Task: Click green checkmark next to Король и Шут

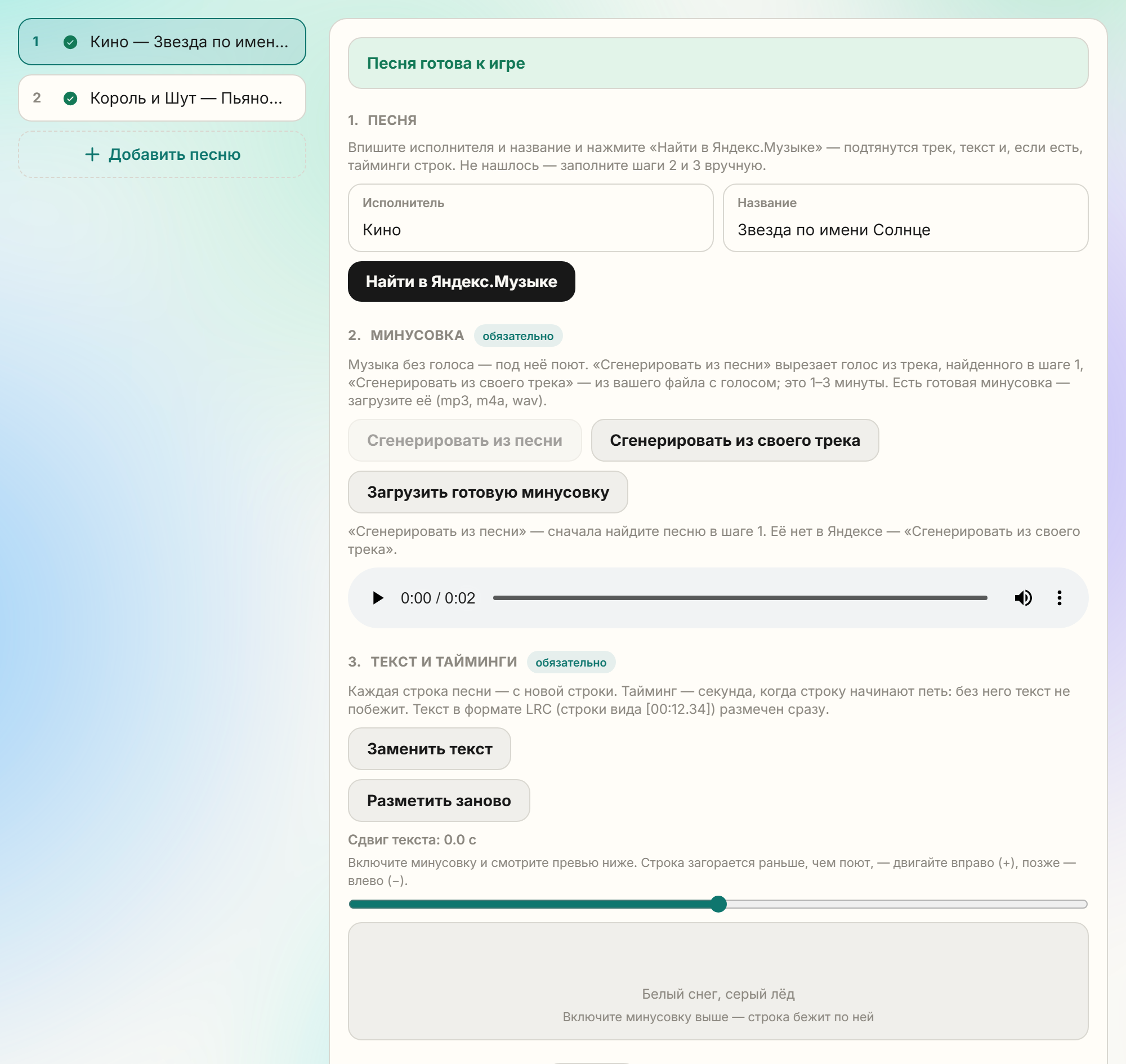Action: 70,98
